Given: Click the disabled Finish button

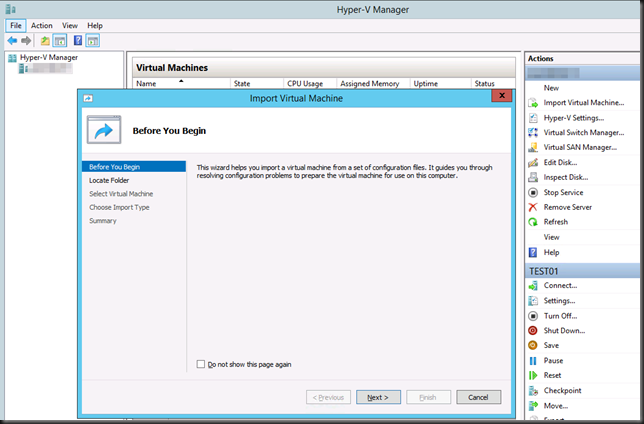Looking at the screenshot, I should pos(428,397).
